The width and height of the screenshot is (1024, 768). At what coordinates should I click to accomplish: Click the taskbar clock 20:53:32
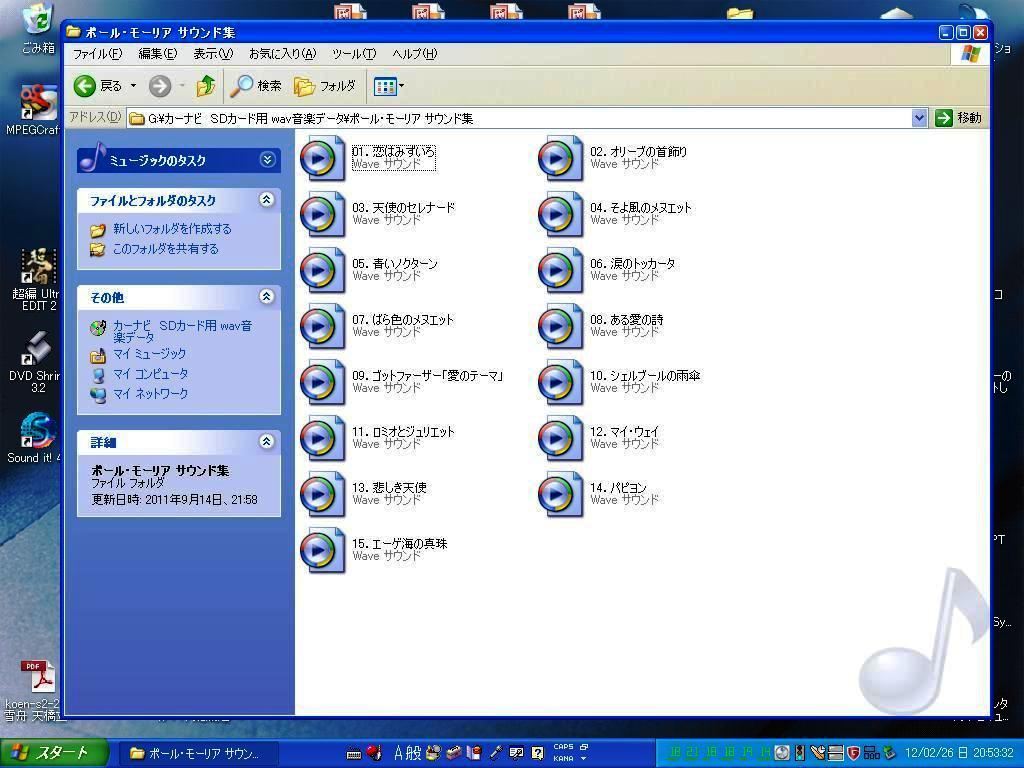click(993, 753)
